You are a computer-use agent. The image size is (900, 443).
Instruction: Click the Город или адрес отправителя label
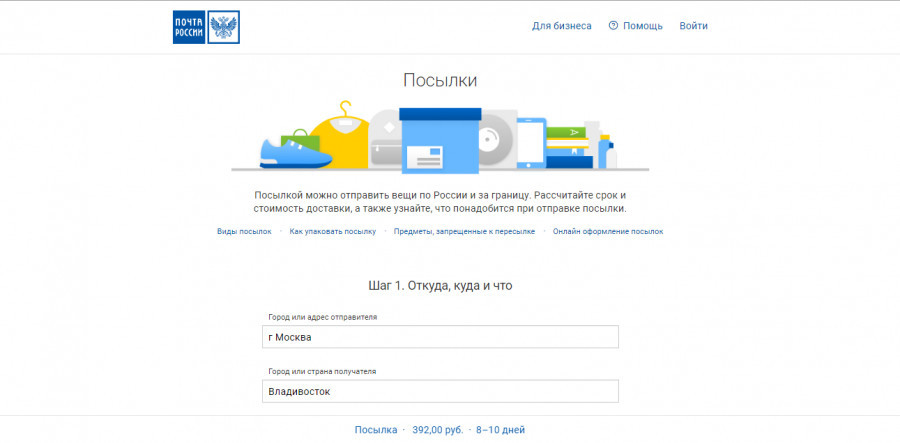click(323, 317)
